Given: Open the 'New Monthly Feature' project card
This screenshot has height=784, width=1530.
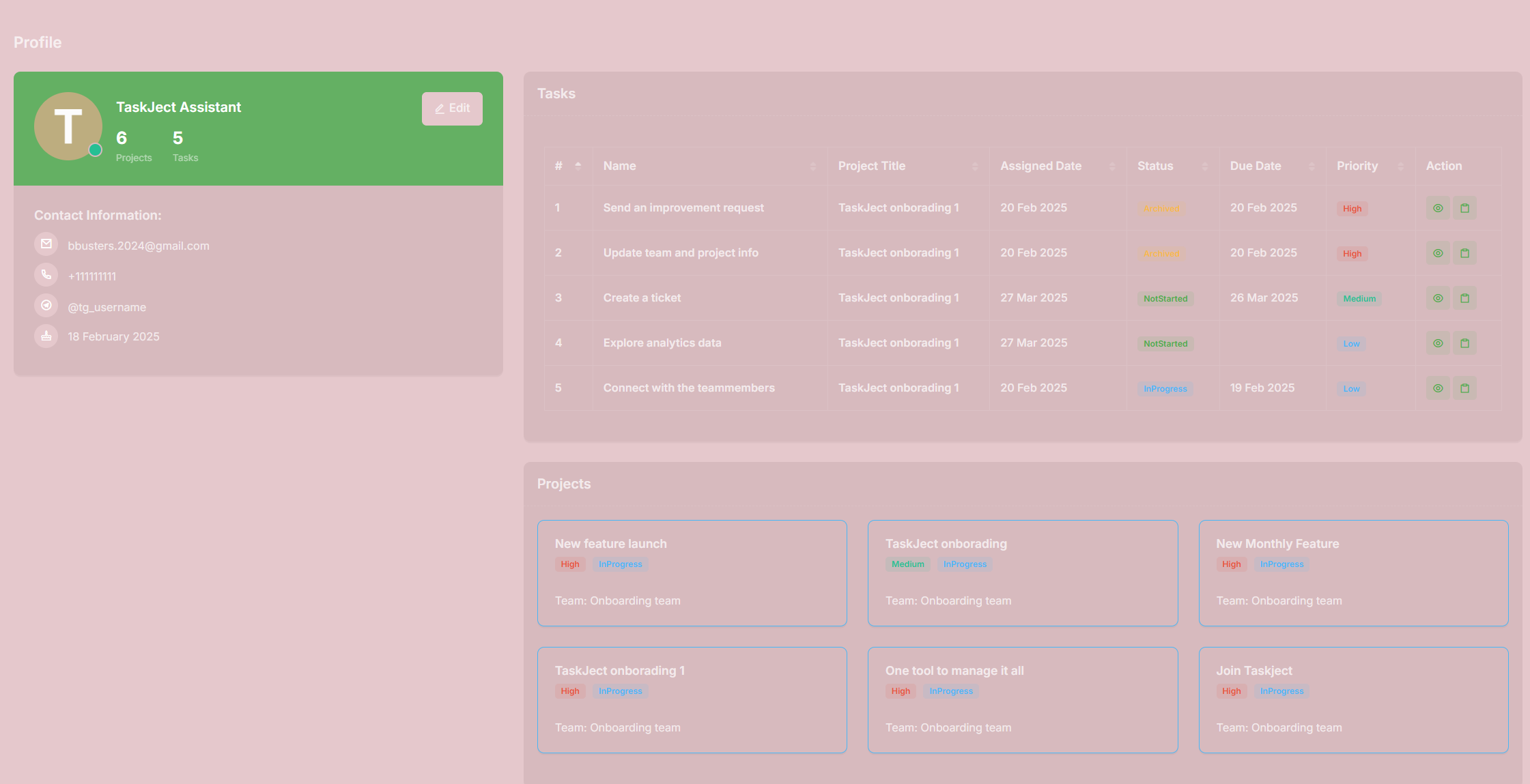Looking at the screenshot, I should click(1354, 573).
